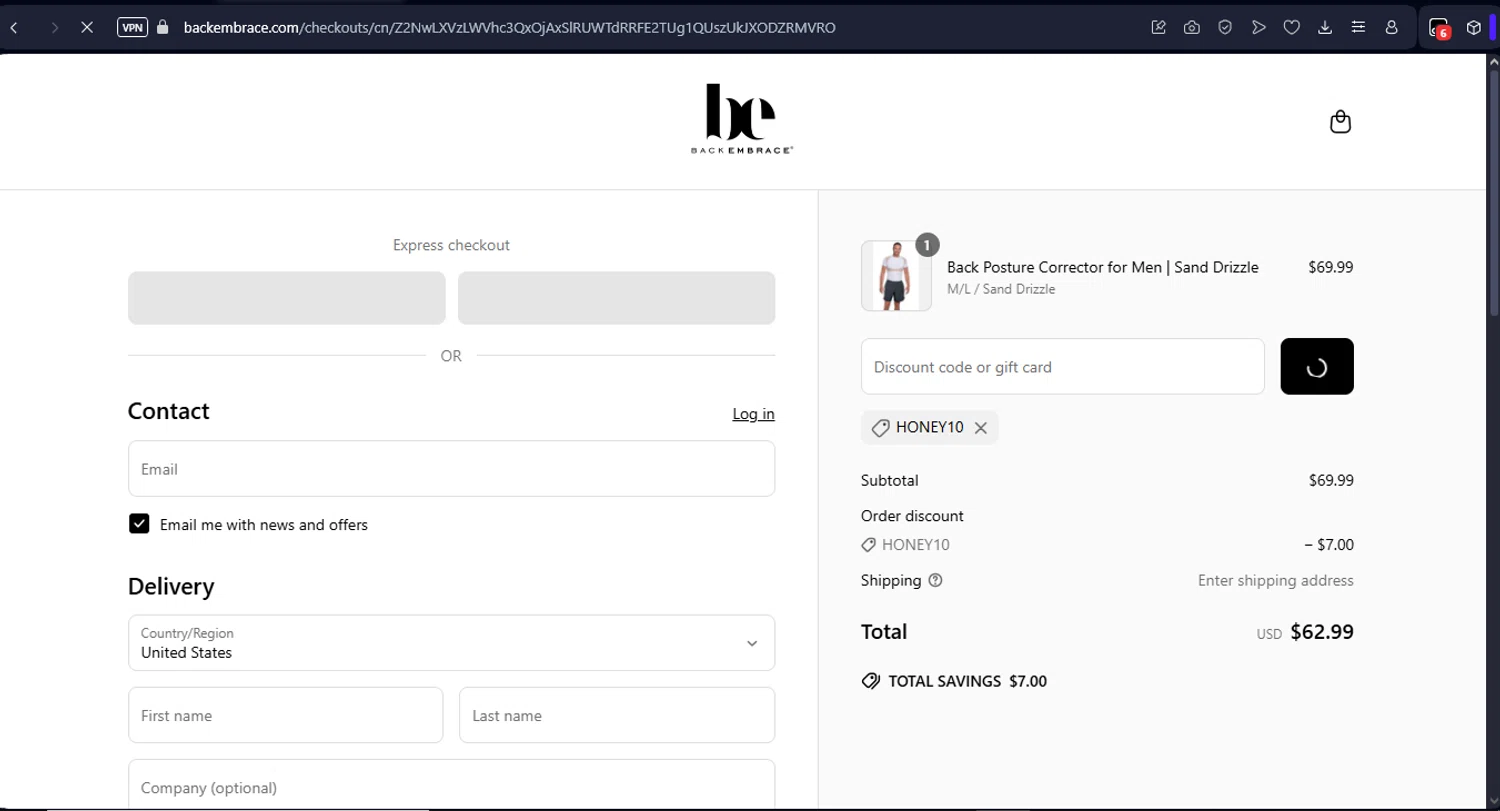Bookmark page with the heart icon
This screenshot has height=811, width=1500.
pyautogui.click(x=1292, y=28)
